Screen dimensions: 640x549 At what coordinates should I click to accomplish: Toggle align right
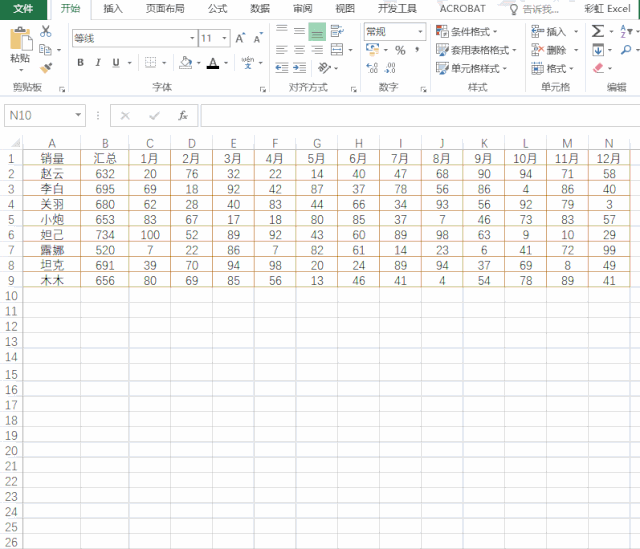tap(317, 50)
